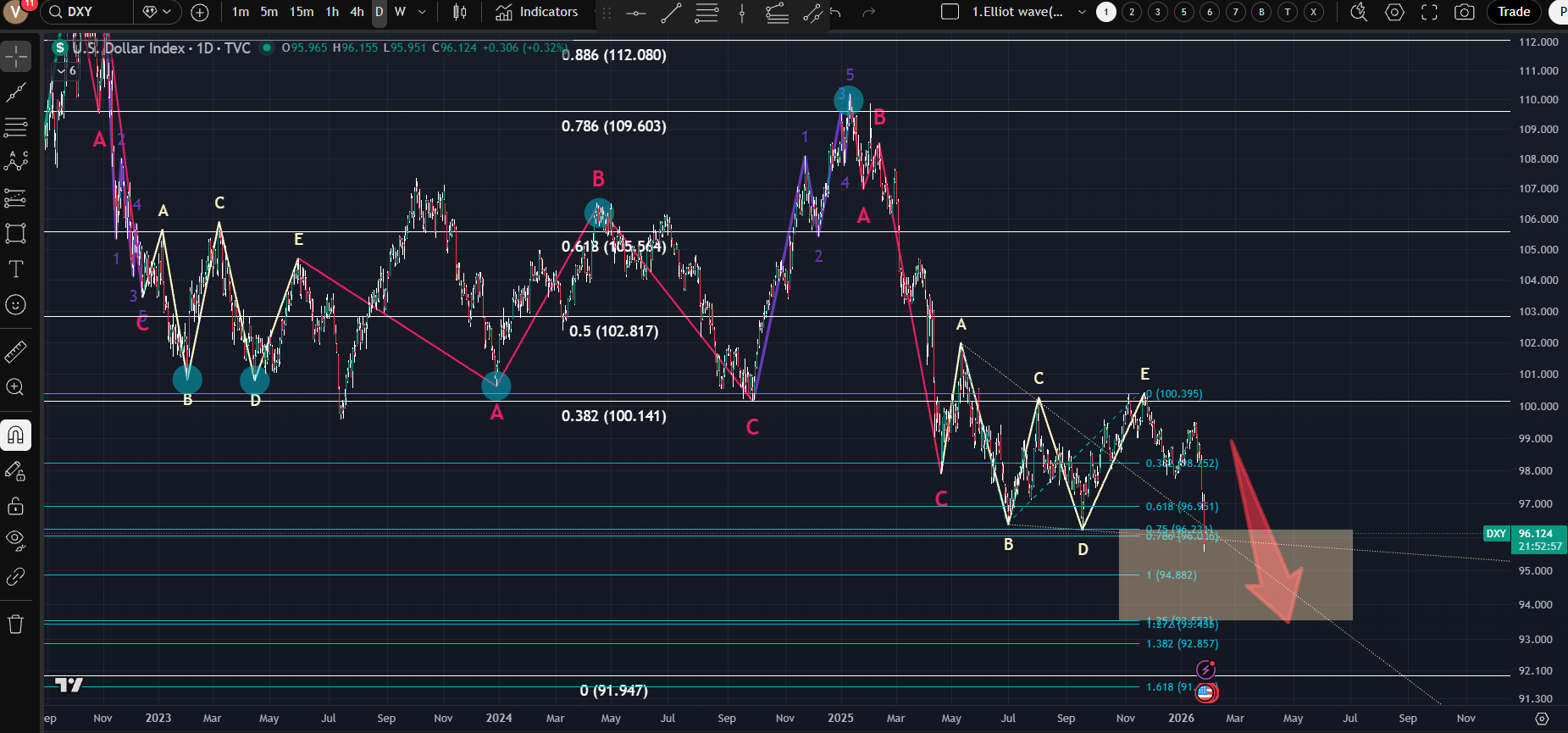Open chart settings hexagon icon

1394,12
